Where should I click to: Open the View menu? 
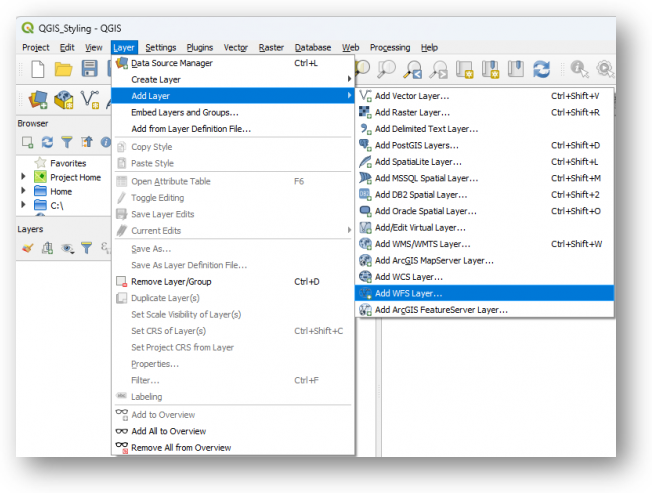pyautogui.click(x=94, y=47)
